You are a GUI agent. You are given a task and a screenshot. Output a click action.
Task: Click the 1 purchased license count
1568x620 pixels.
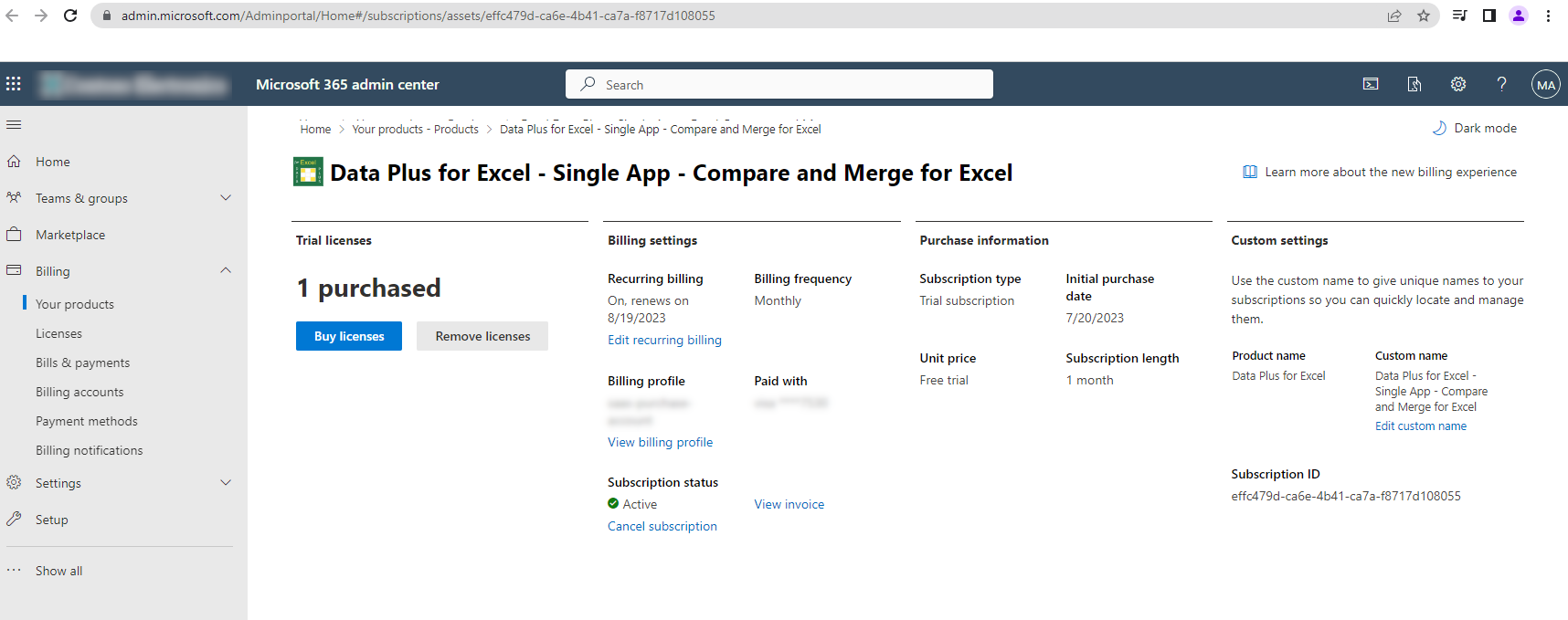pos(368,288)
